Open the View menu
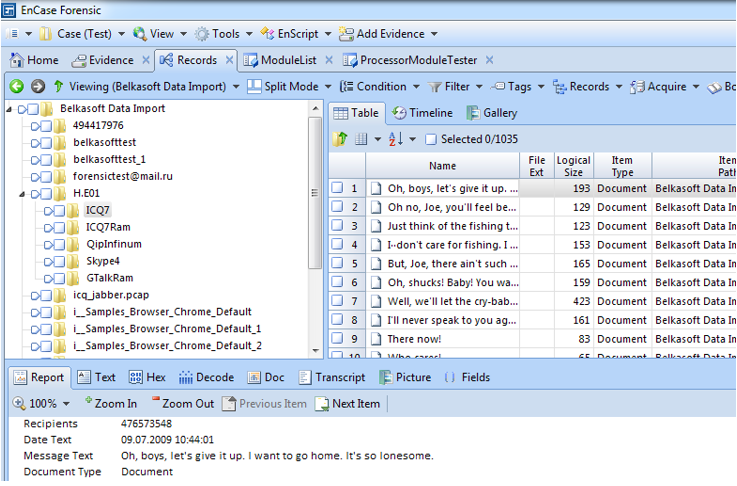This screenshot has width=737, height=486. point(160,34)
